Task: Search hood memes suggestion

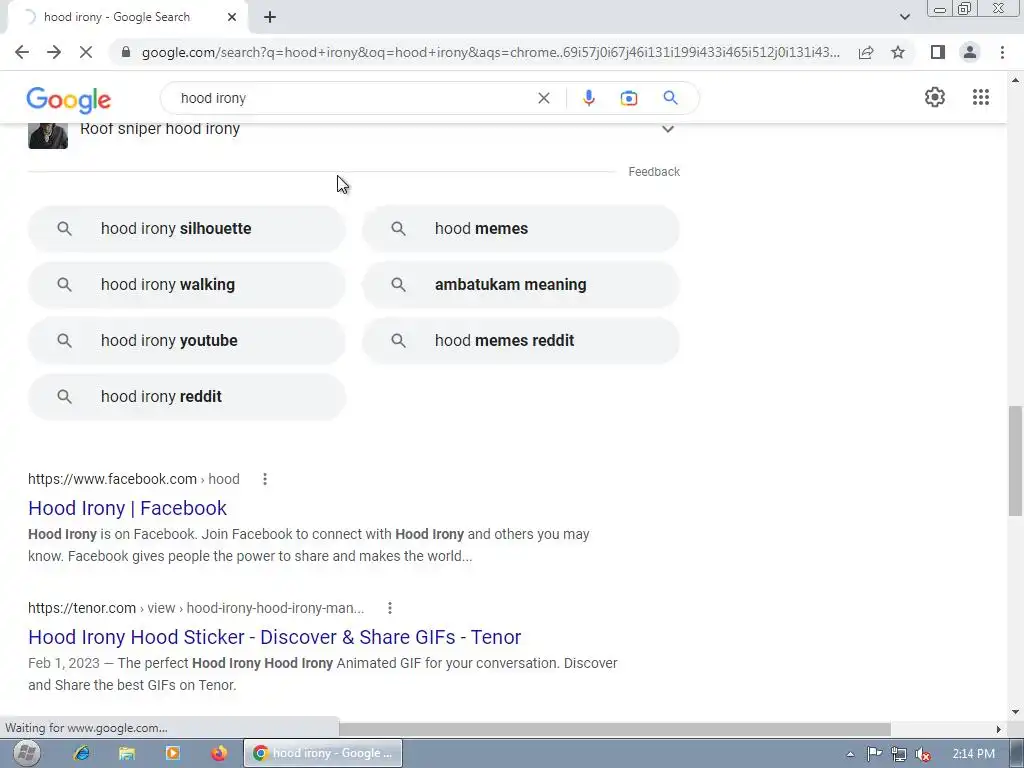Action: [x=520, y=229]
